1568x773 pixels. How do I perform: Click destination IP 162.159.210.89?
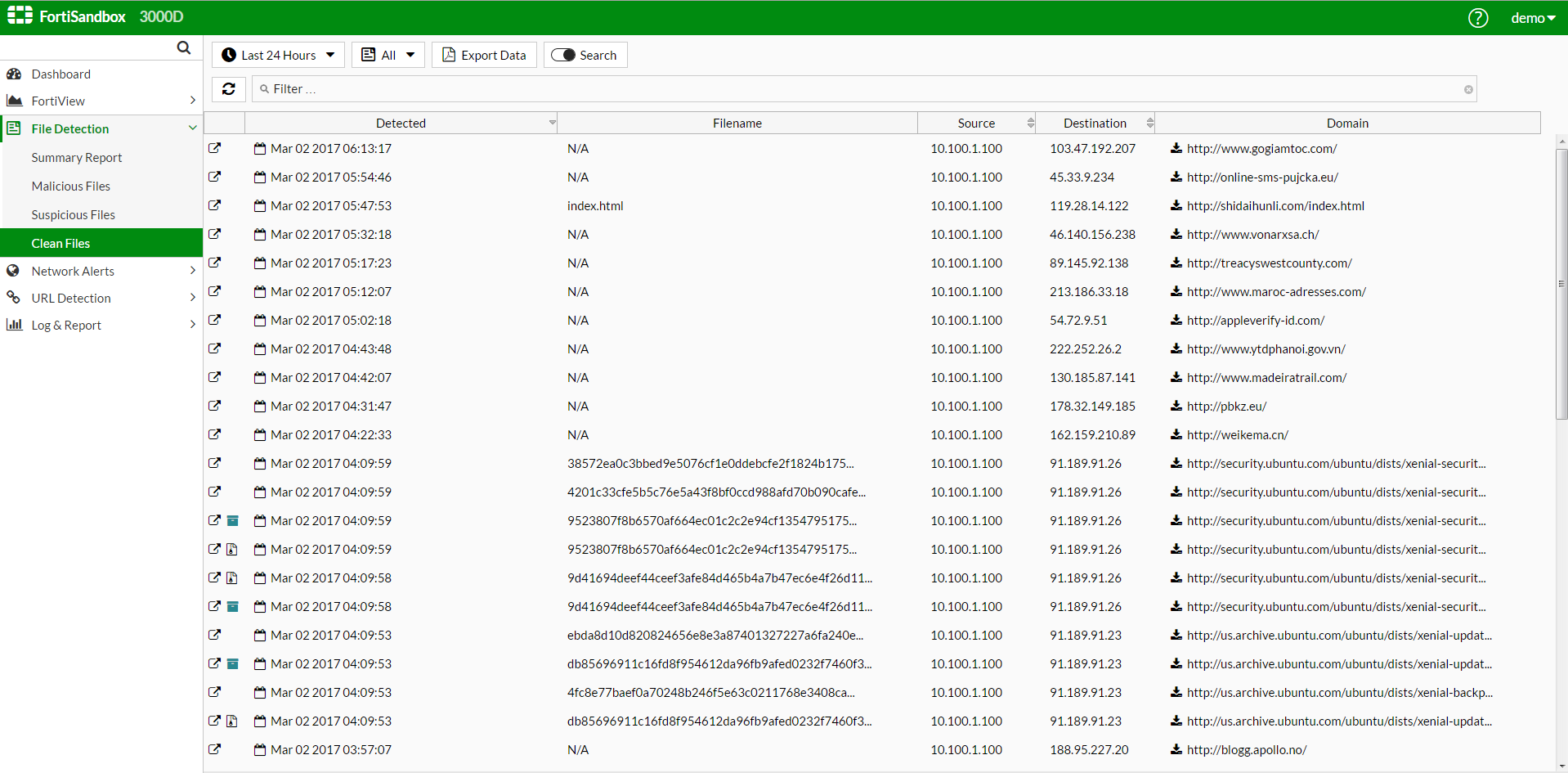[1092, 434]
